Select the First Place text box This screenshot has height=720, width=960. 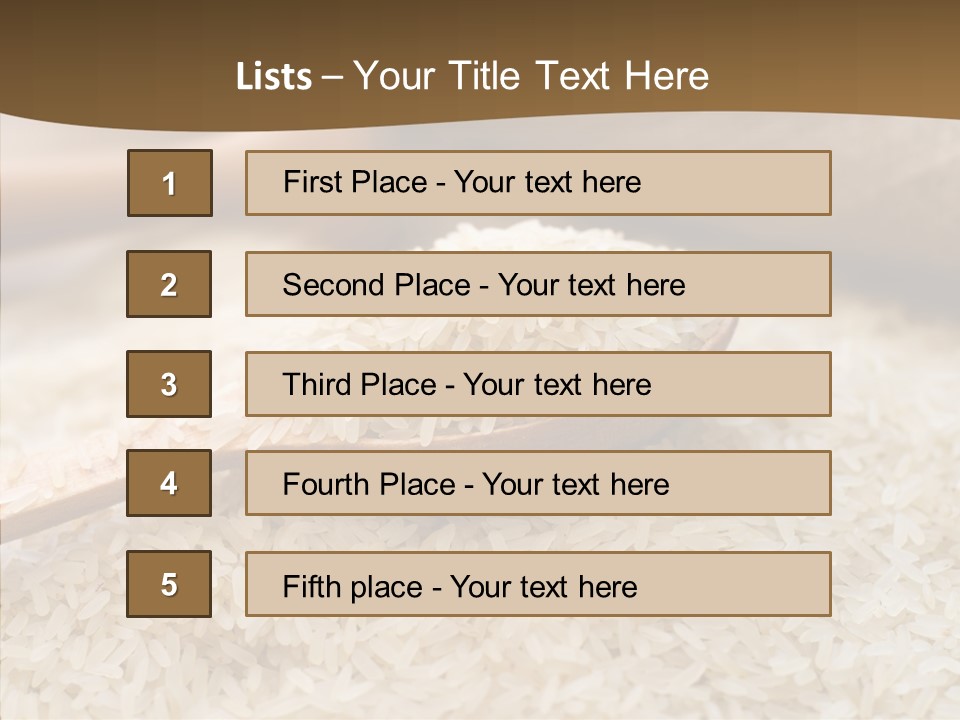pos(538,183)
